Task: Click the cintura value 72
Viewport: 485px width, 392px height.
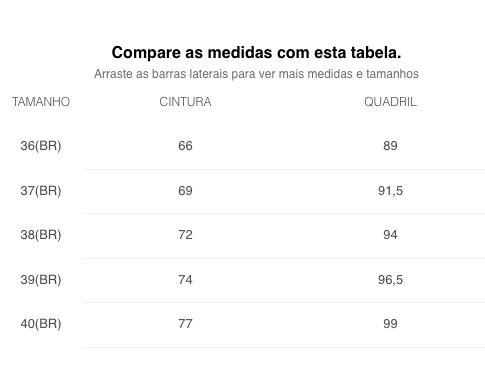Action: pos(185,235)
